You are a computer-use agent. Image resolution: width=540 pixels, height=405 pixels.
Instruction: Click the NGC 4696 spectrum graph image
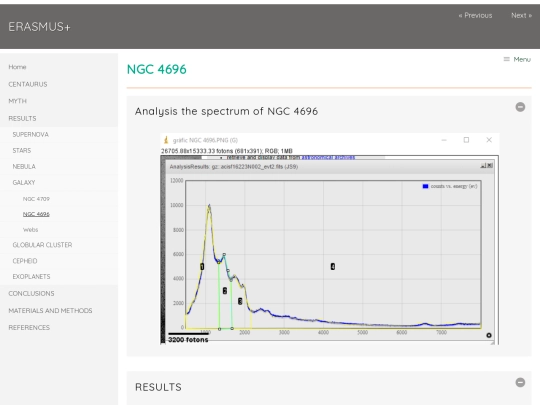pyautogui.click(x=330, y=239)
